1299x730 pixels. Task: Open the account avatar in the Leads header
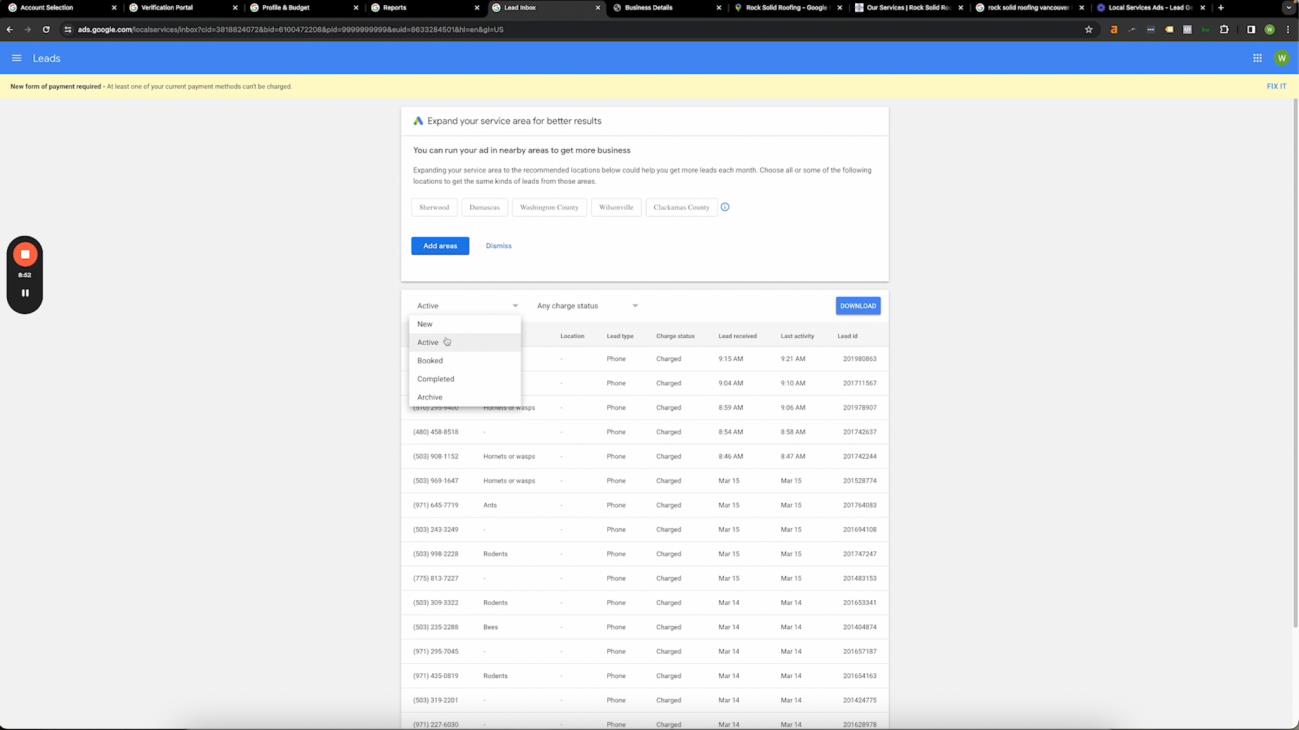click(1281, 58)
